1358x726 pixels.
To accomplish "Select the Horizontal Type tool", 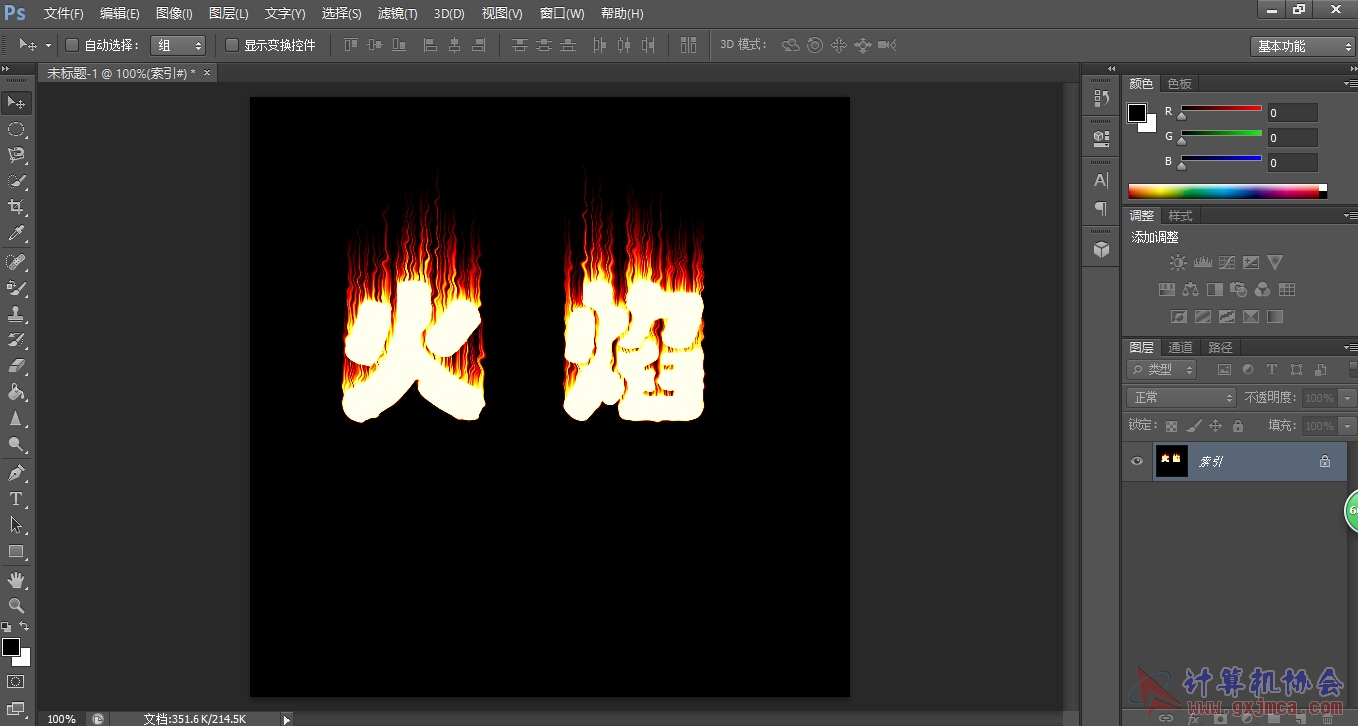I will point(16,499).
